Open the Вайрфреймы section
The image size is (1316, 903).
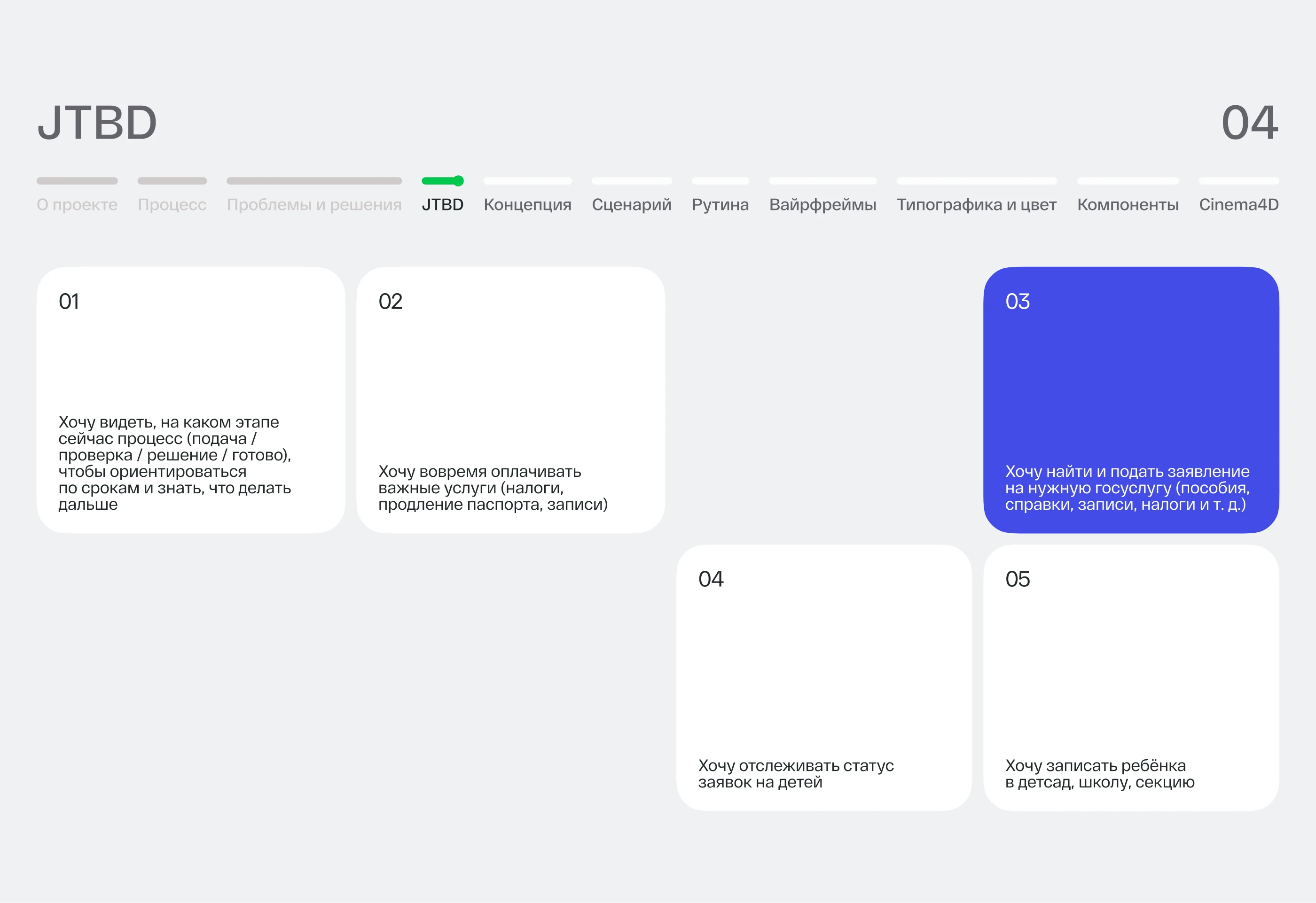(822, 204)
